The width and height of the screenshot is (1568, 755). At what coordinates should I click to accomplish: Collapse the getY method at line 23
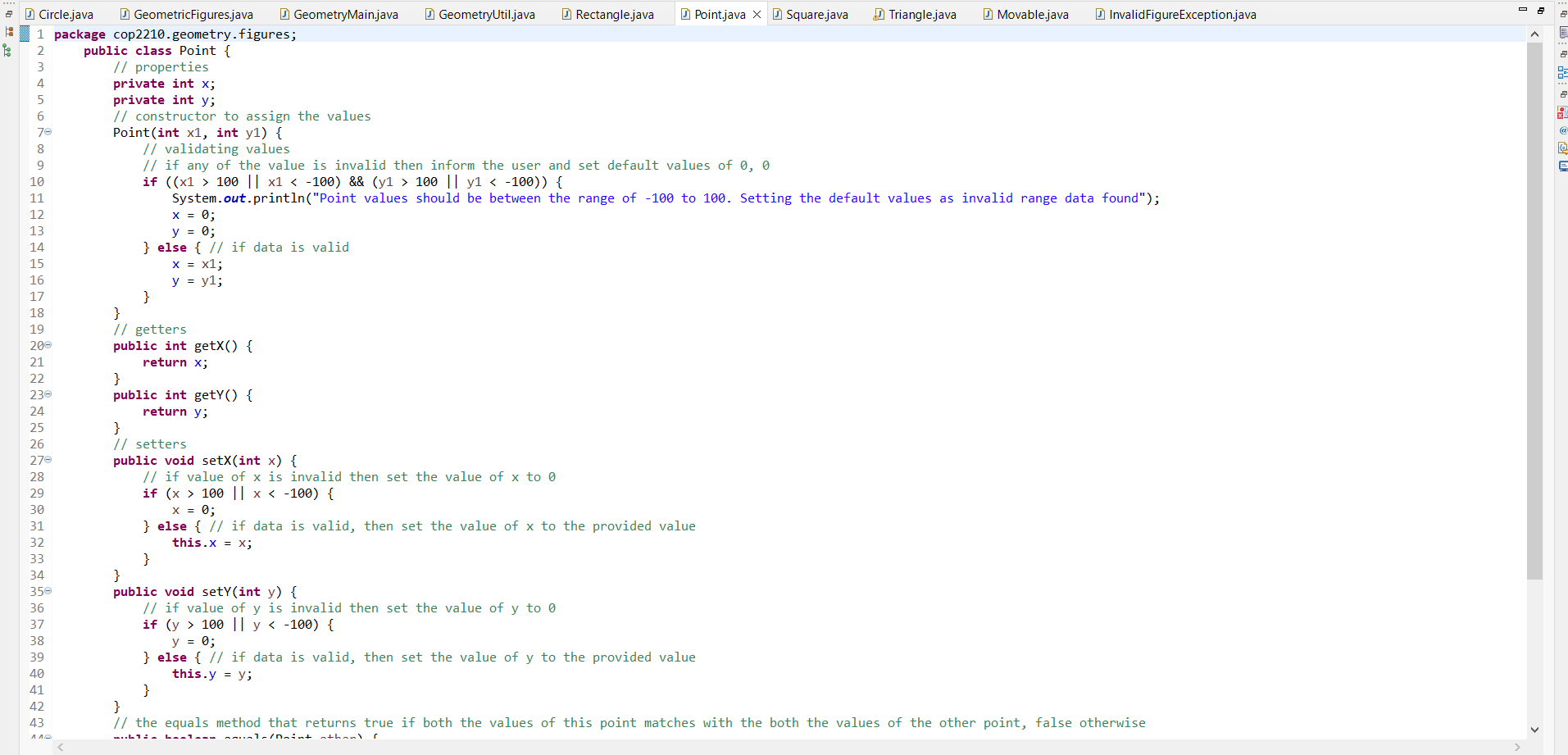[47, 394]
